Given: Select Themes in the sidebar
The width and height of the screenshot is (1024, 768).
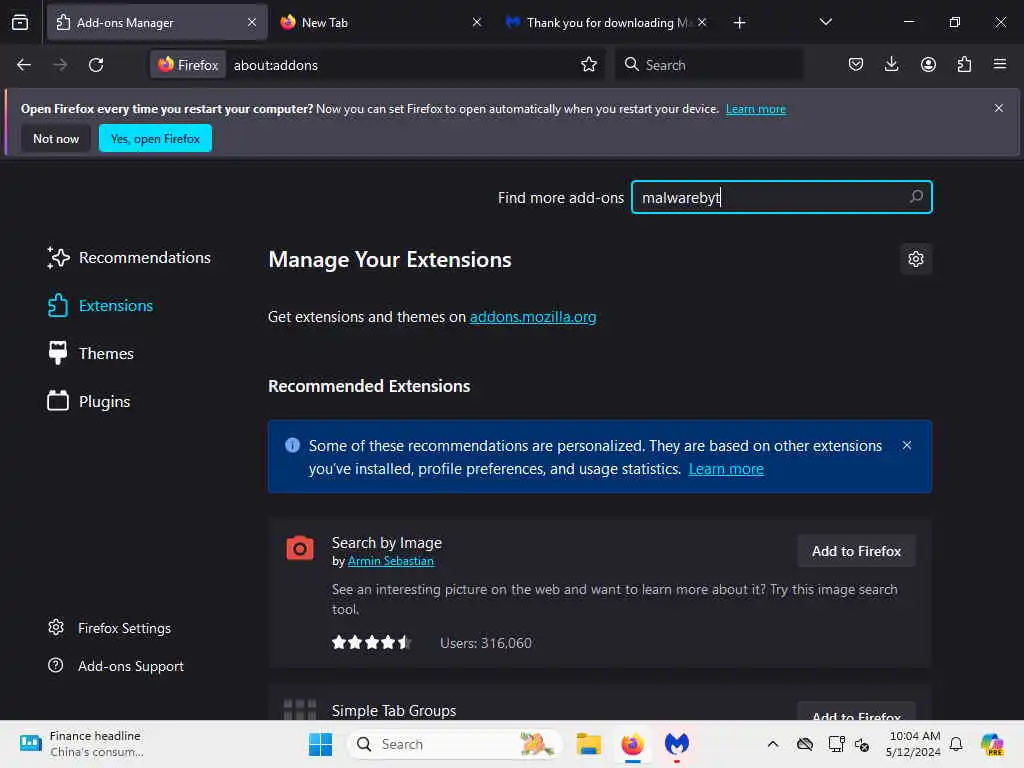Looking at the screenshot, I should [x=90, y=353].
